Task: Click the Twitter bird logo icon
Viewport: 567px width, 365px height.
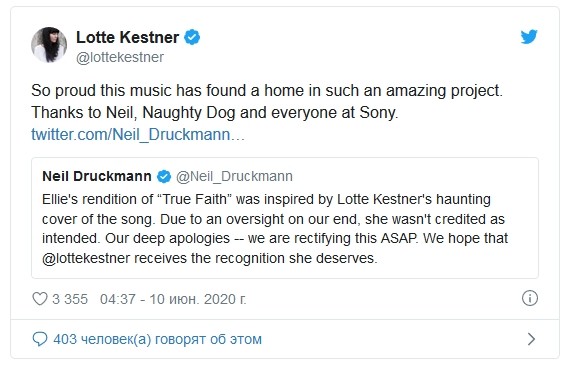Action: [x=529, y=37]
